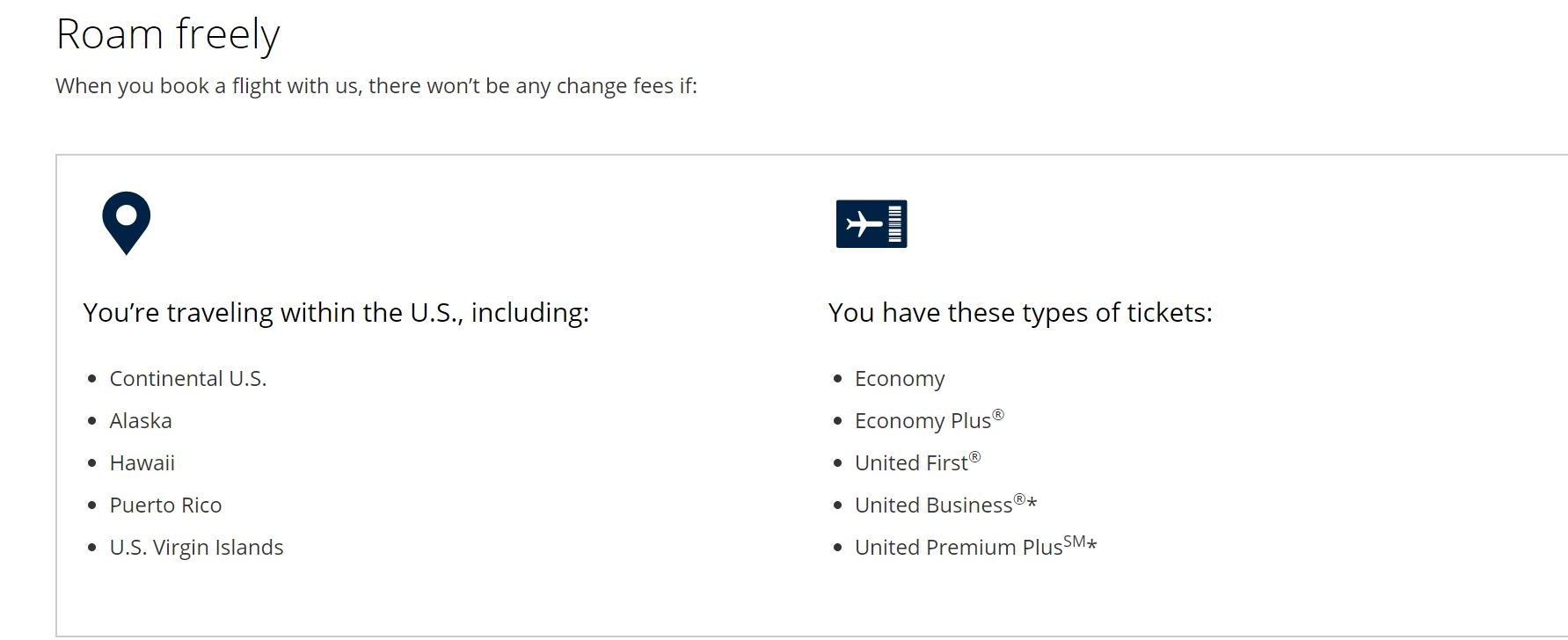Click the Roam freely heading
This screenshot has width=1568, height=640.
tap(168, 34)
